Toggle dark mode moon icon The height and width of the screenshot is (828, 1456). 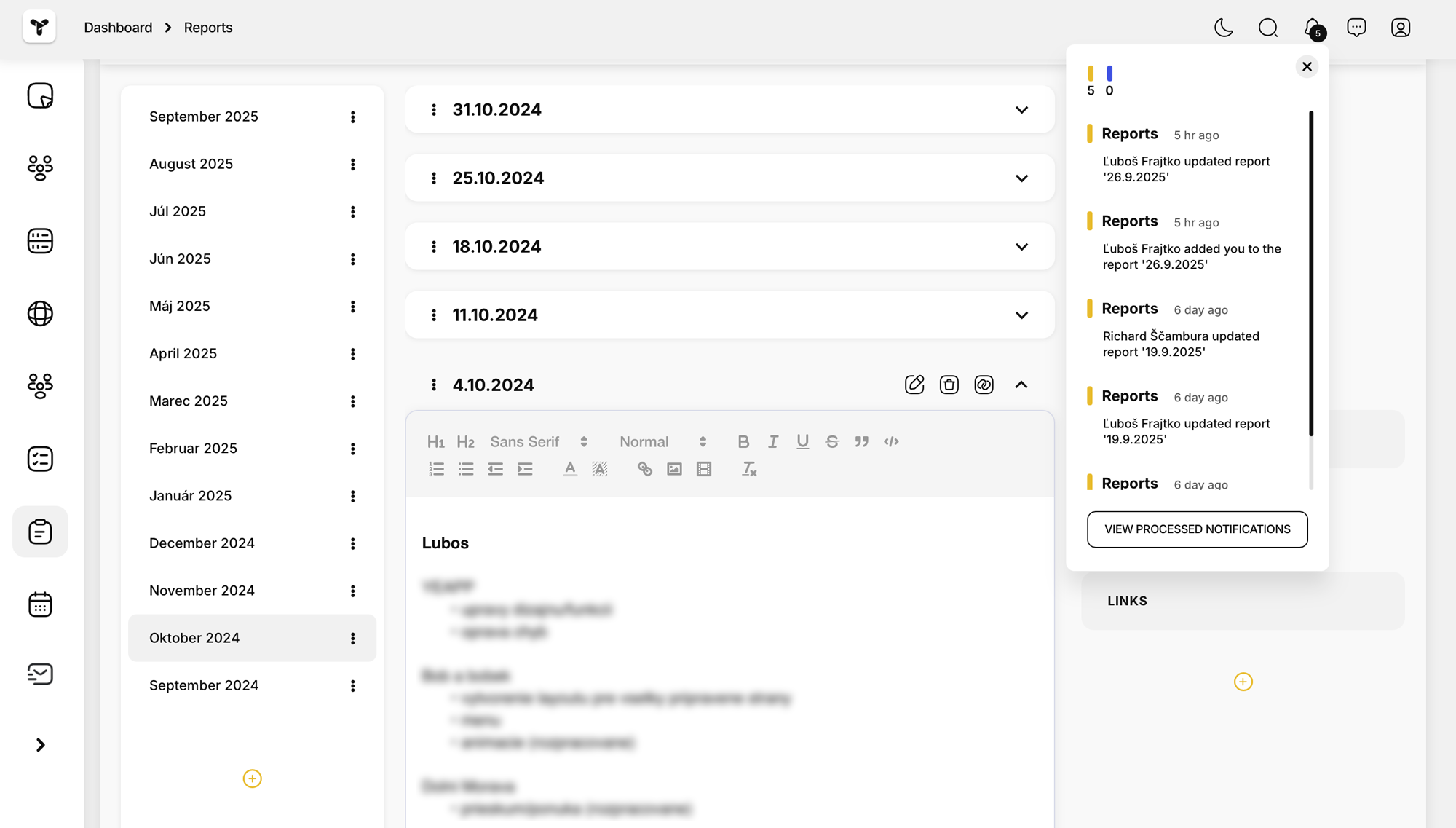(x=1223, y=28)
